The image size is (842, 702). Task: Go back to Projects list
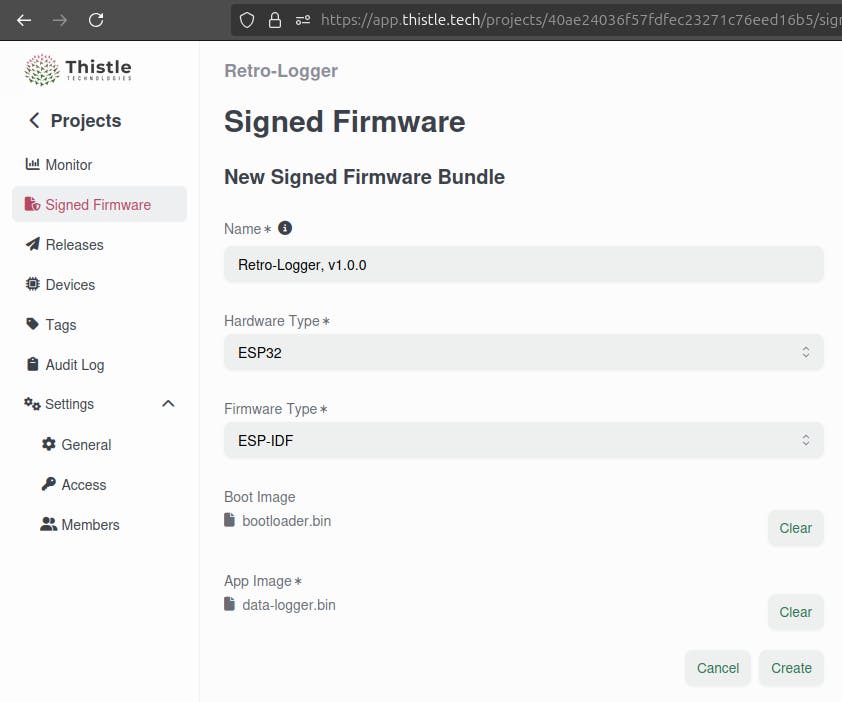[x=74, y=121]
